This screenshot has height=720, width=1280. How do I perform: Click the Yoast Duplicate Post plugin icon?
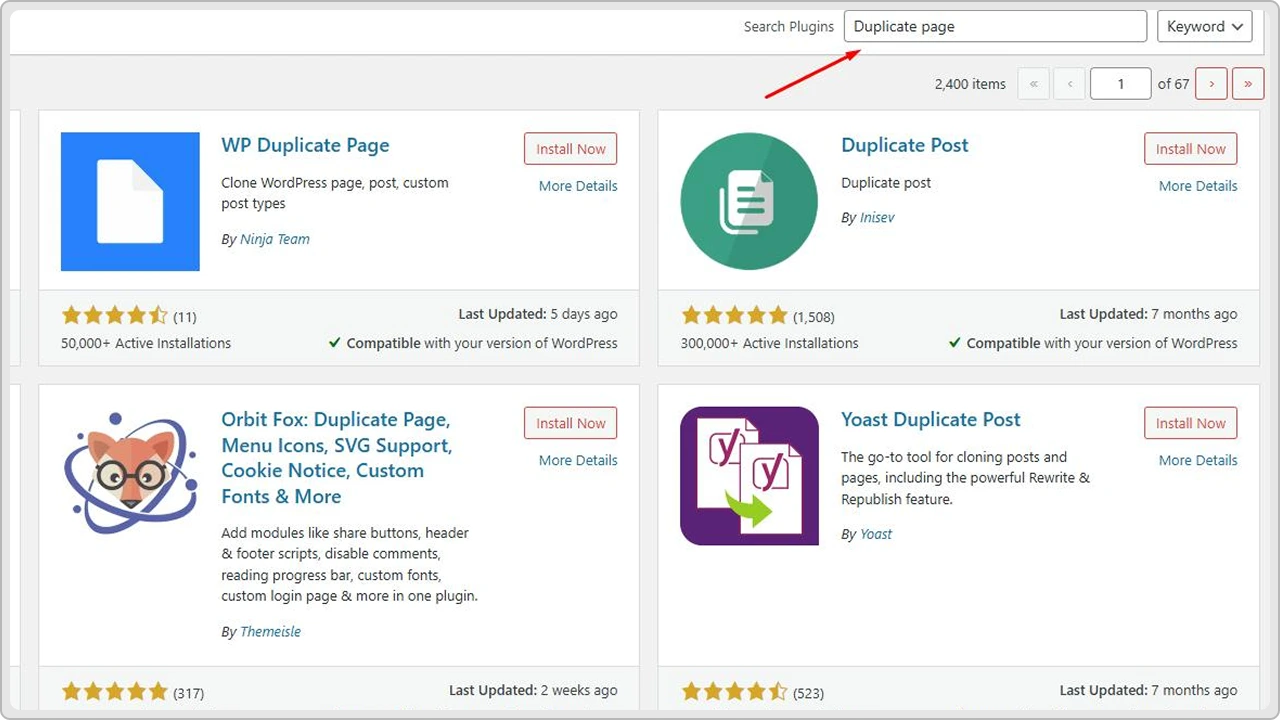tap(748, 476)
